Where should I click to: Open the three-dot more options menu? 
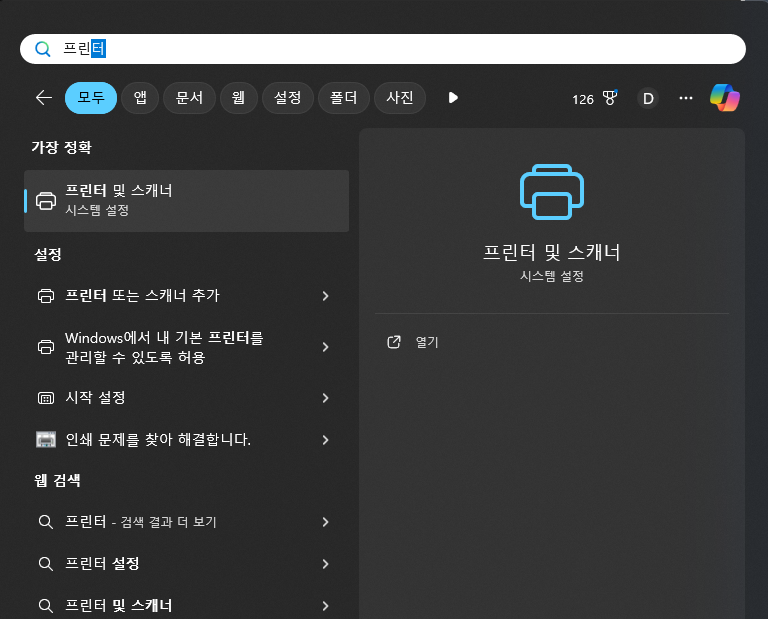[686, 98]
